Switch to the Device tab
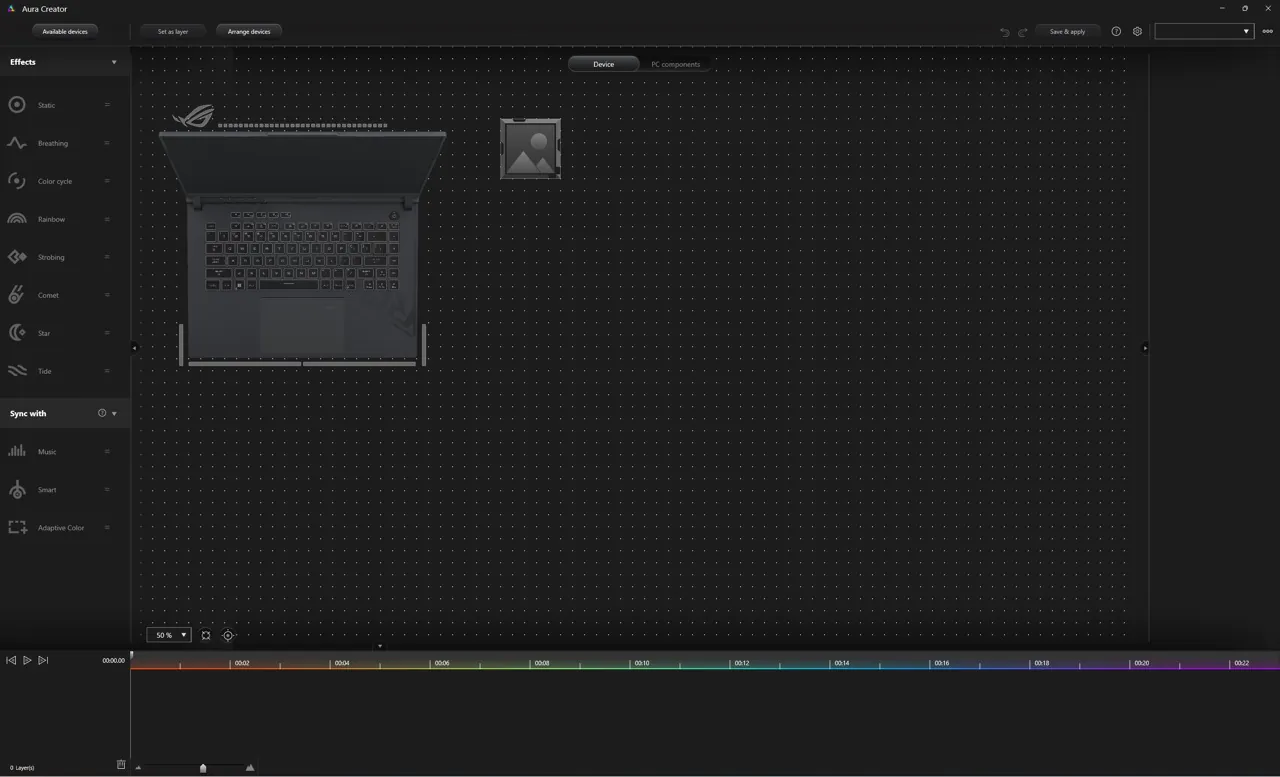Viewport: 1280px width, 777px height. (603, 64)
